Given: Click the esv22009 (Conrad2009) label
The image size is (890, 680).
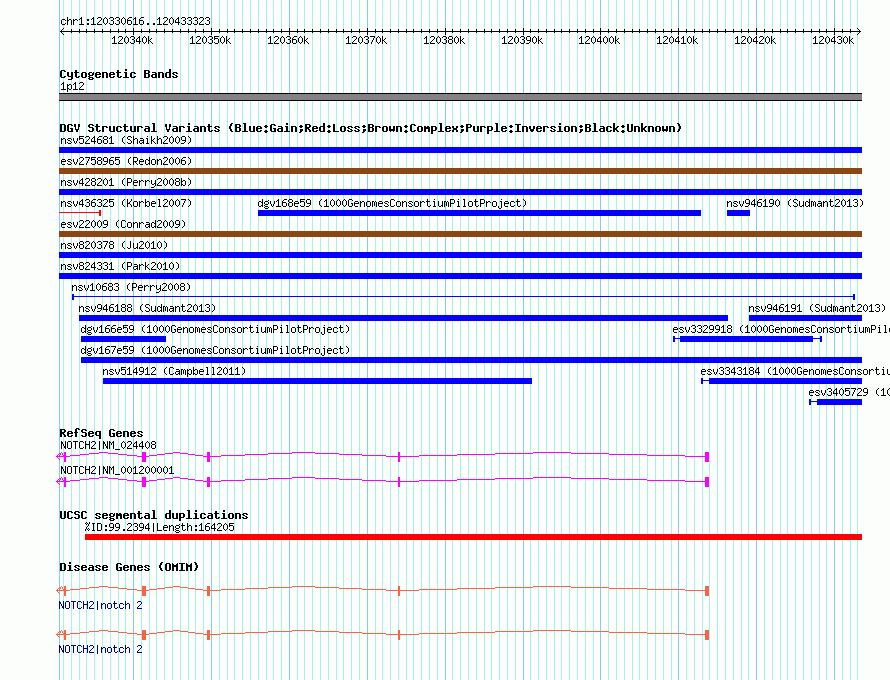Looking at the screenshot, I should (123, 224).
